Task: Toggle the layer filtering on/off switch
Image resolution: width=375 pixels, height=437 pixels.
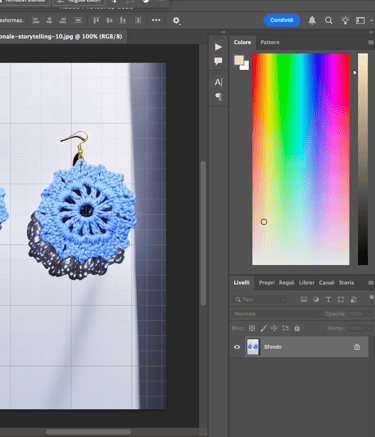Action: (371, 297)
